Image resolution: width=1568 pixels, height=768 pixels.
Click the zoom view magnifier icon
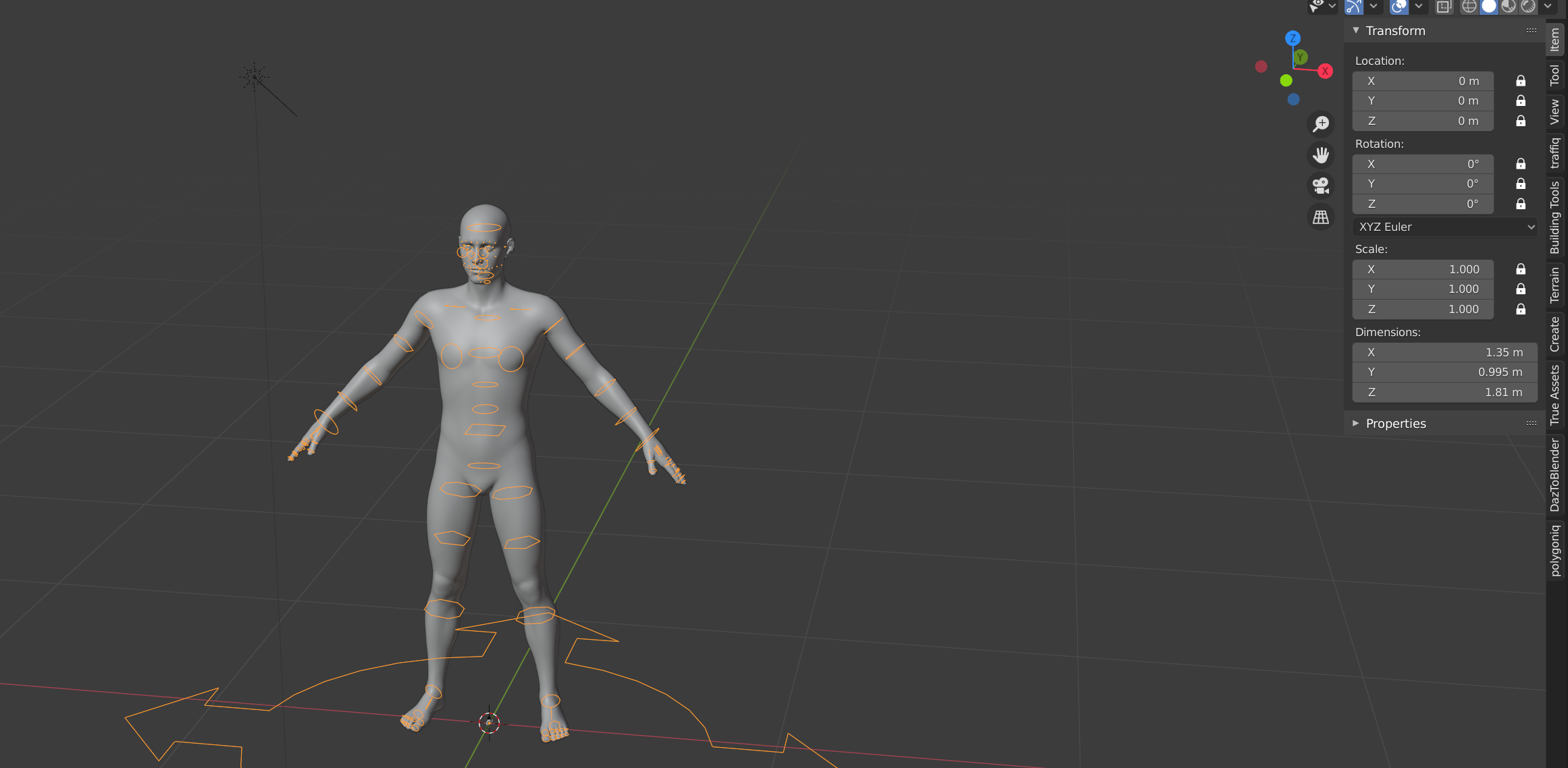click(1321, 124)
